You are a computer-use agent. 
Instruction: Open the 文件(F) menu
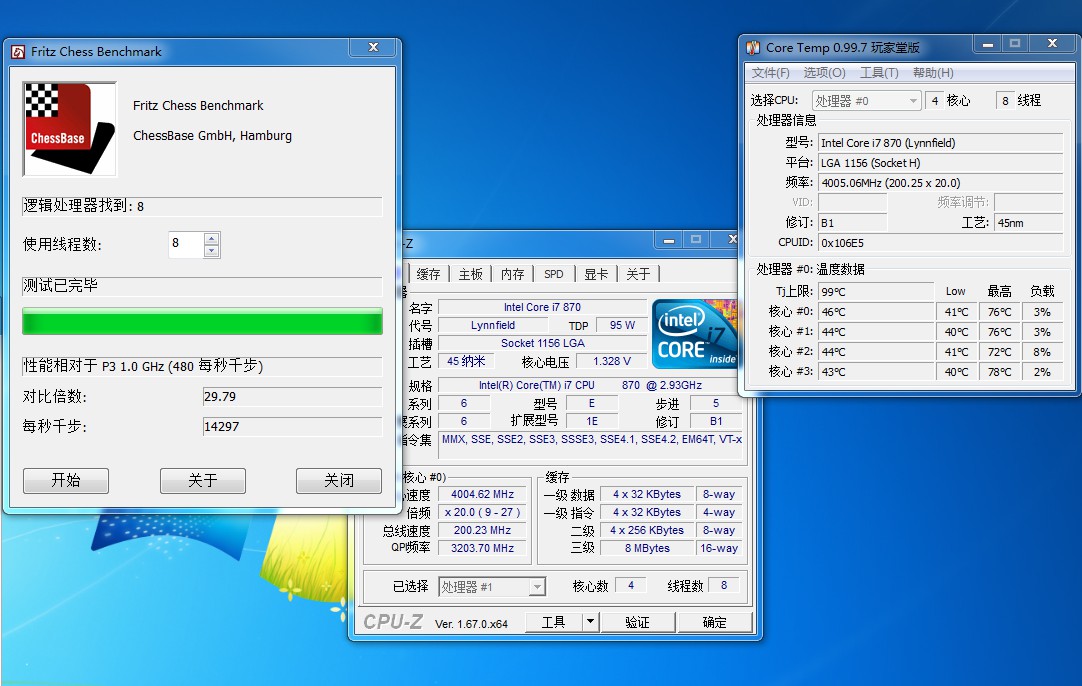point(770,72)
